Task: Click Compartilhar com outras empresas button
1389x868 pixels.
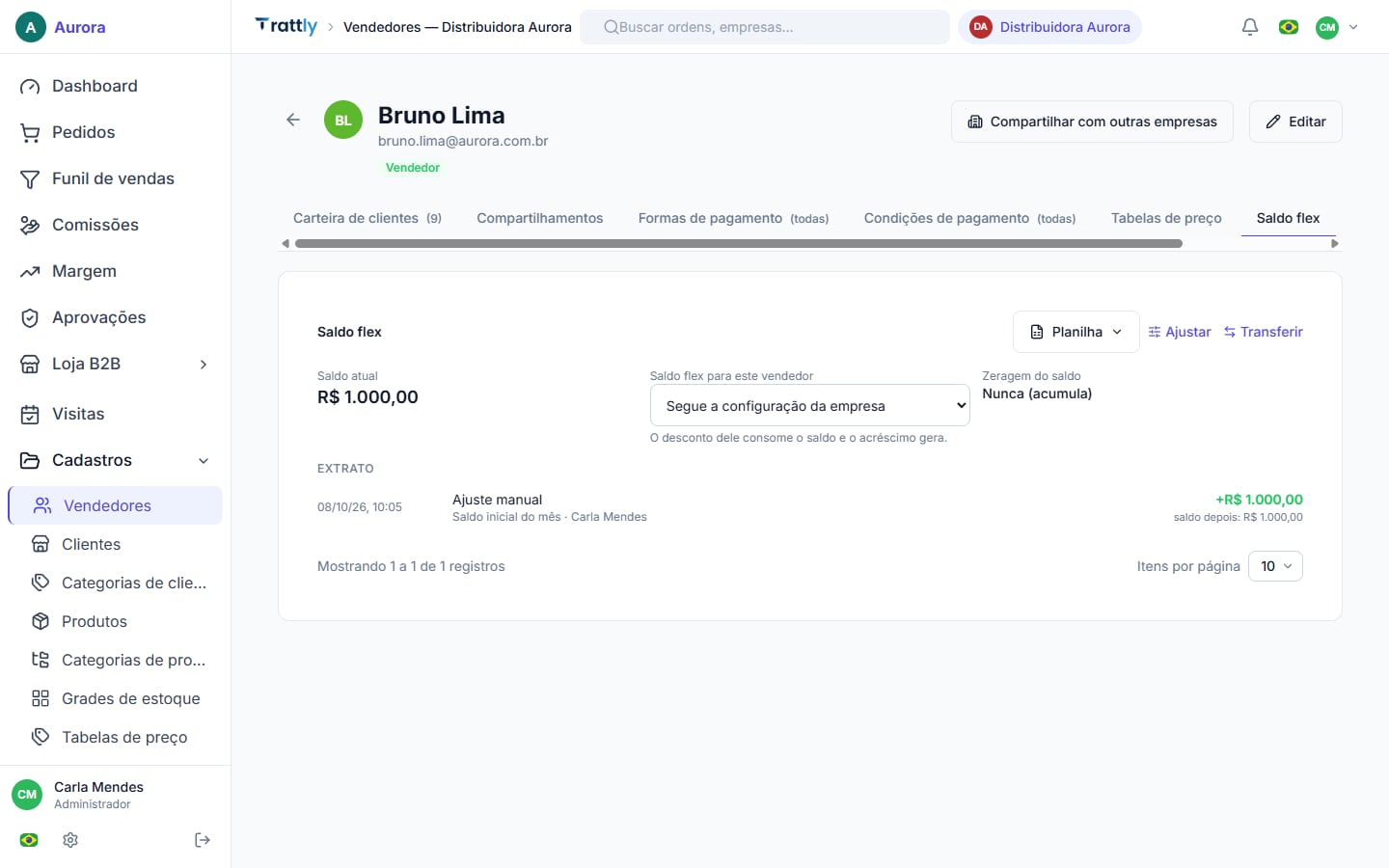Action: (1092, 122)
